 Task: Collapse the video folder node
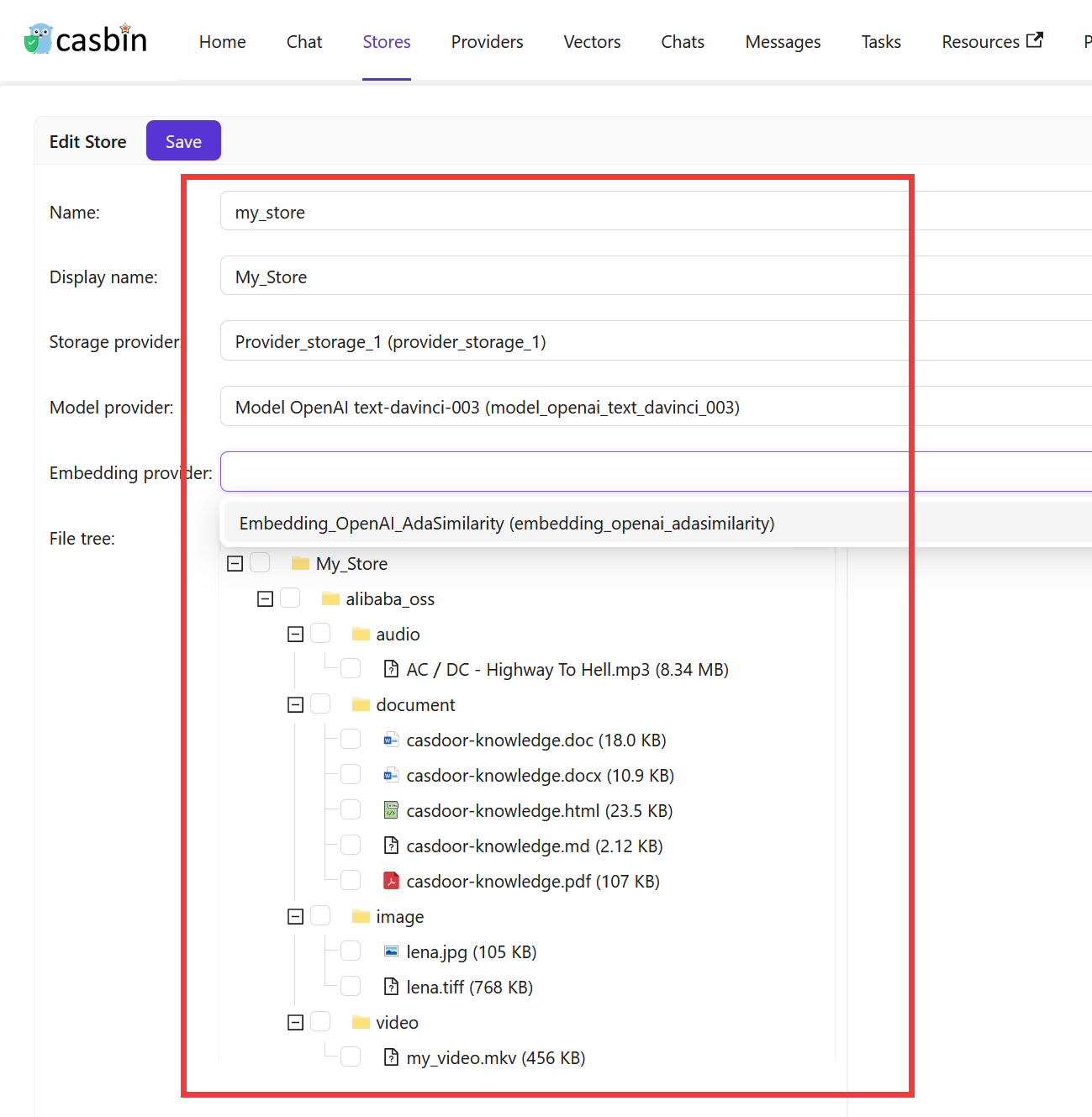click(x=294, y=1021)
